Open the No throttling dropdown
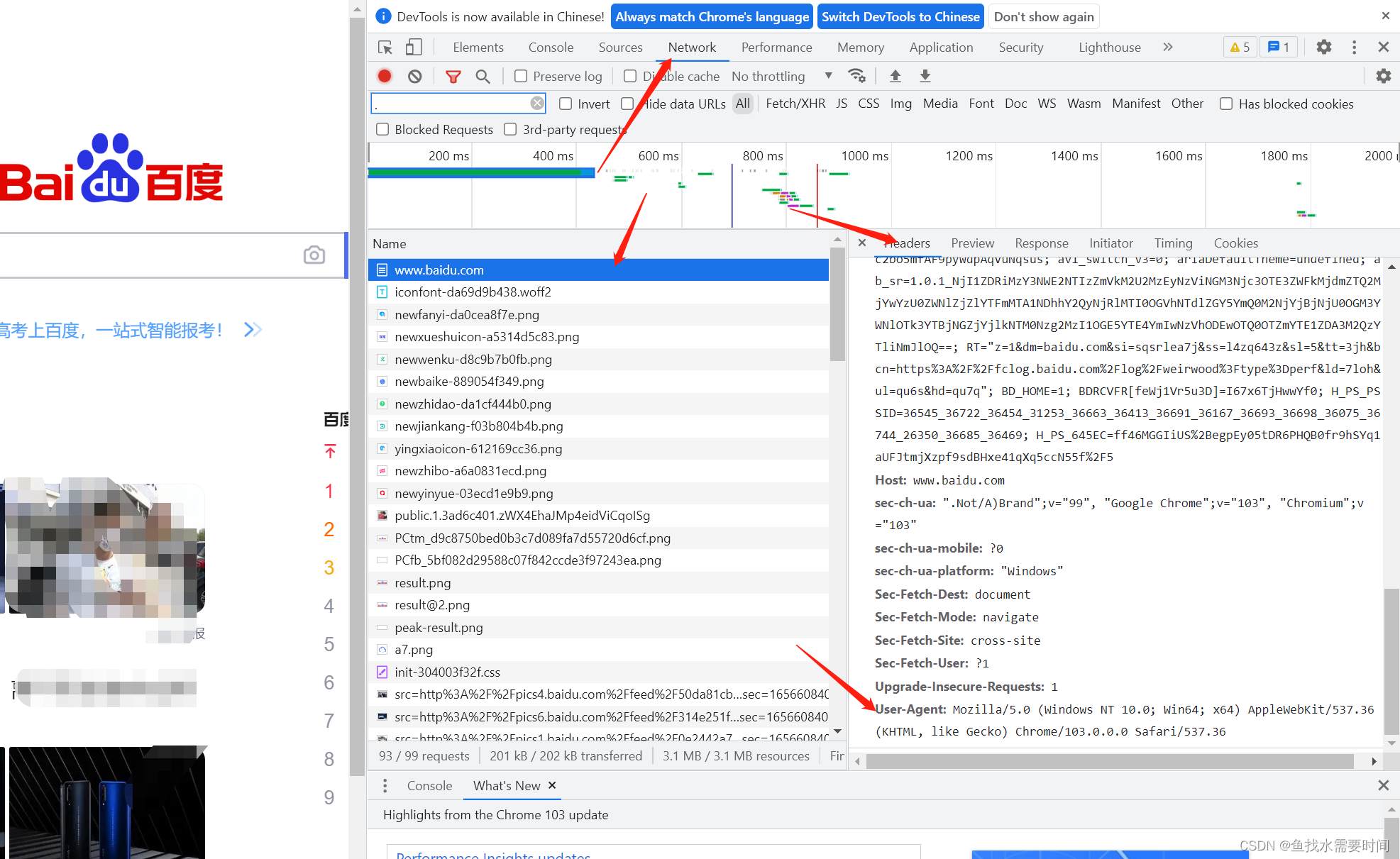The width and height of the screenshot is (1400, 859). point(781,76)
